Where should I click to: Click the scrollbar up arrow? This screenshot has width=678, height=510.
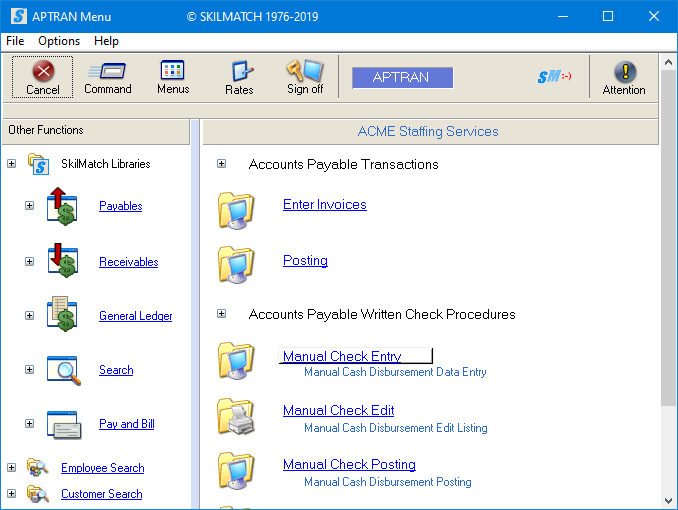point(668,62)
